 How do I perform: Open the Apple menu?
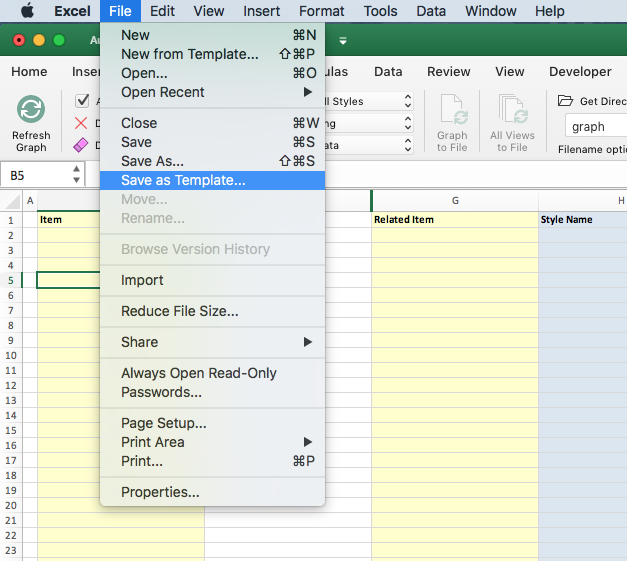pos(27,11)
